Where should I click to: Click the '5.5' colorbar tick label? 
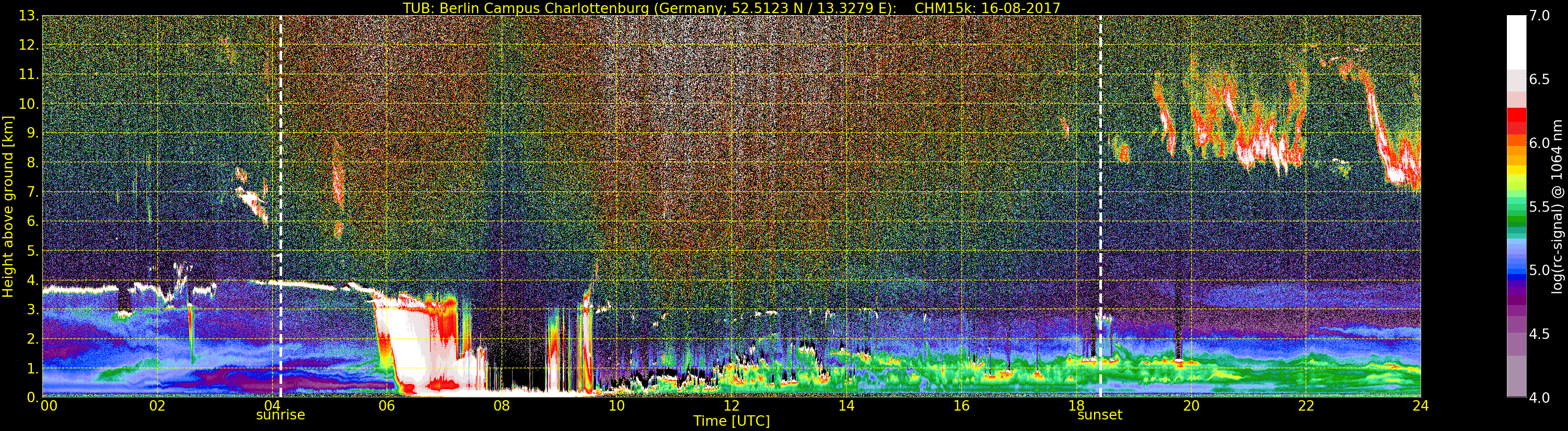point(1539,207)
